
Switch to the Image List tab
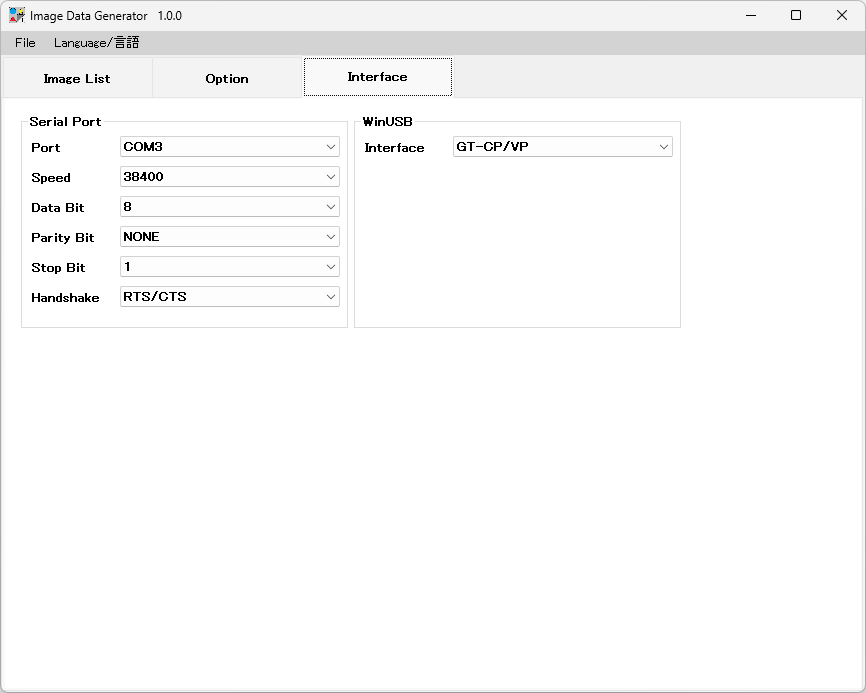(x=77, y=78)
